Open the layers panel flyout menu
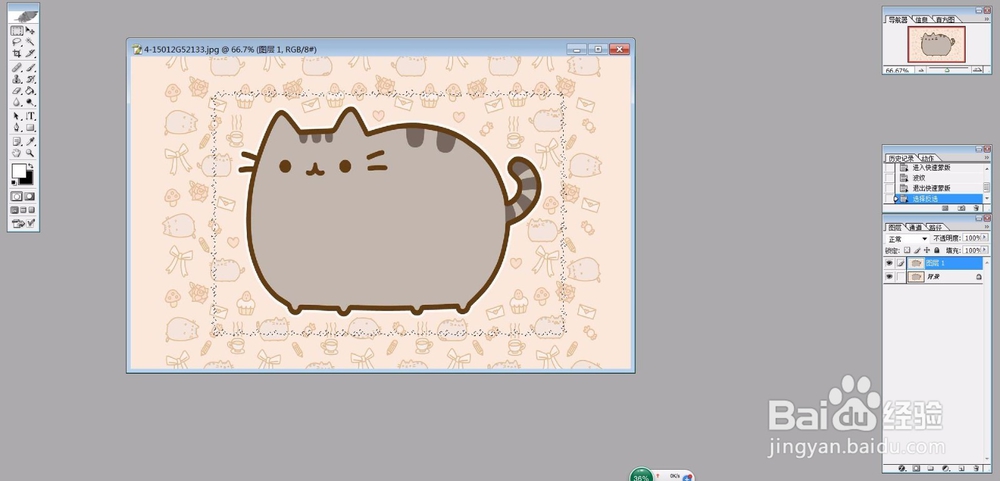This screenshot has width=1000, height=481. pyautogui.click(x=987, y=227)
